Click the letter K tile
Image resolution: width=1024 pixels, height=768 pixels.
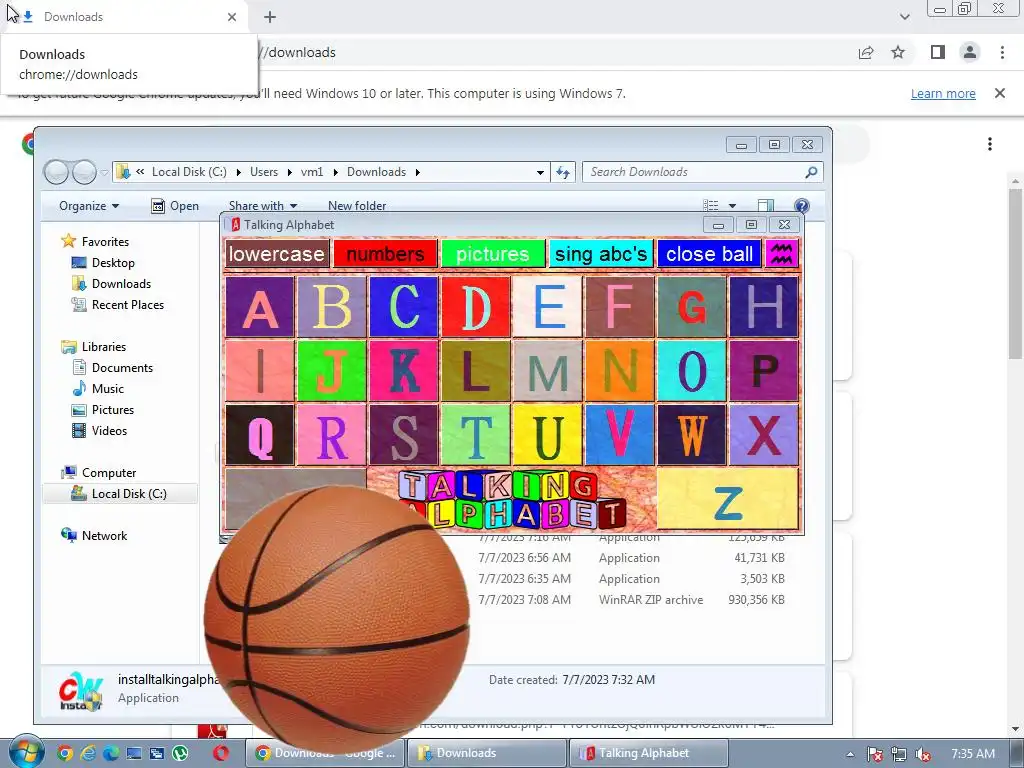coord(404,370)
